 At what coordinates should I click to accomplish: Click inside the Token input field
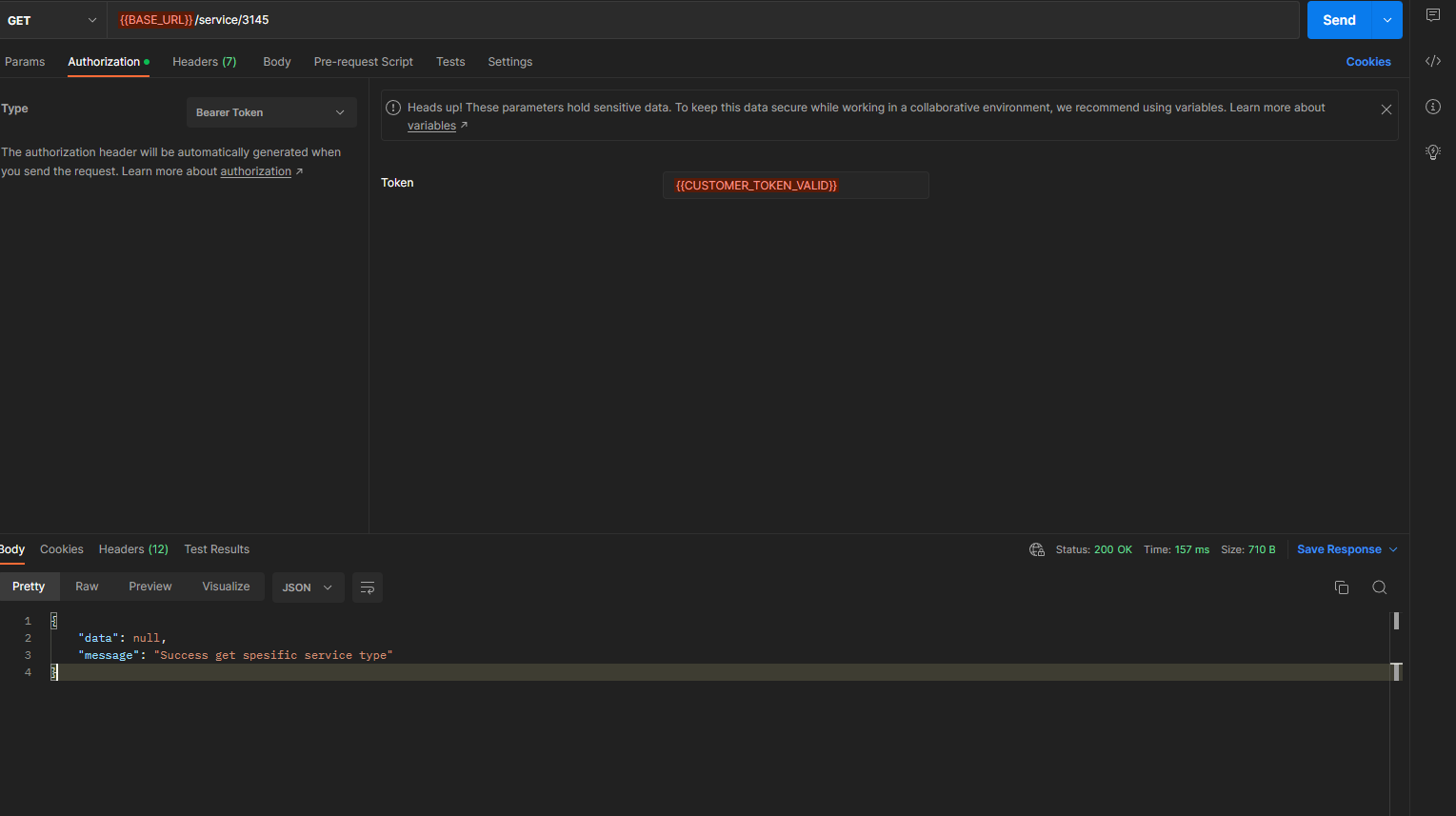(795, 185)
